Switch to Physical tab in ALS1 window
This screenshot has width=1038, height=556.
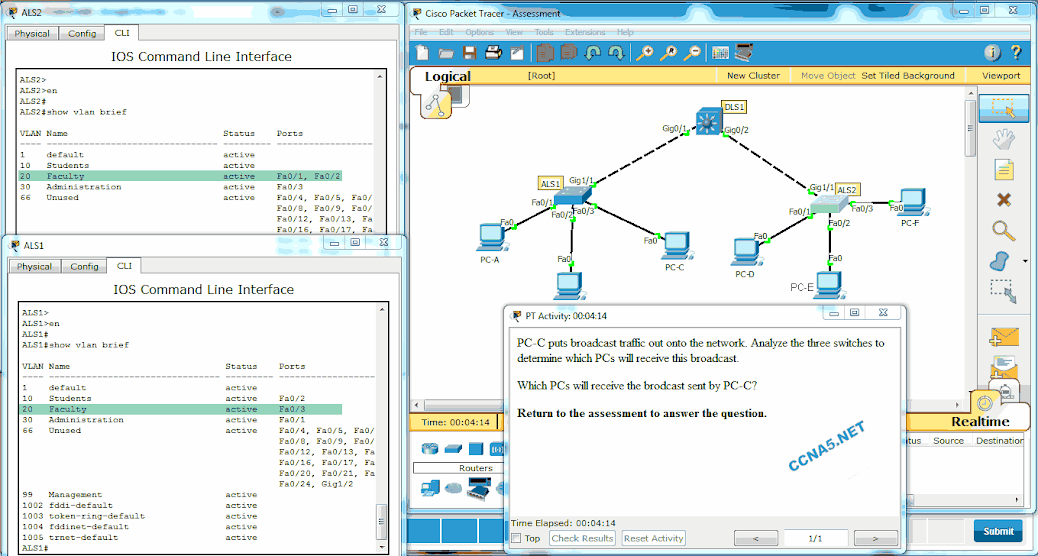(x=34, y=266)
